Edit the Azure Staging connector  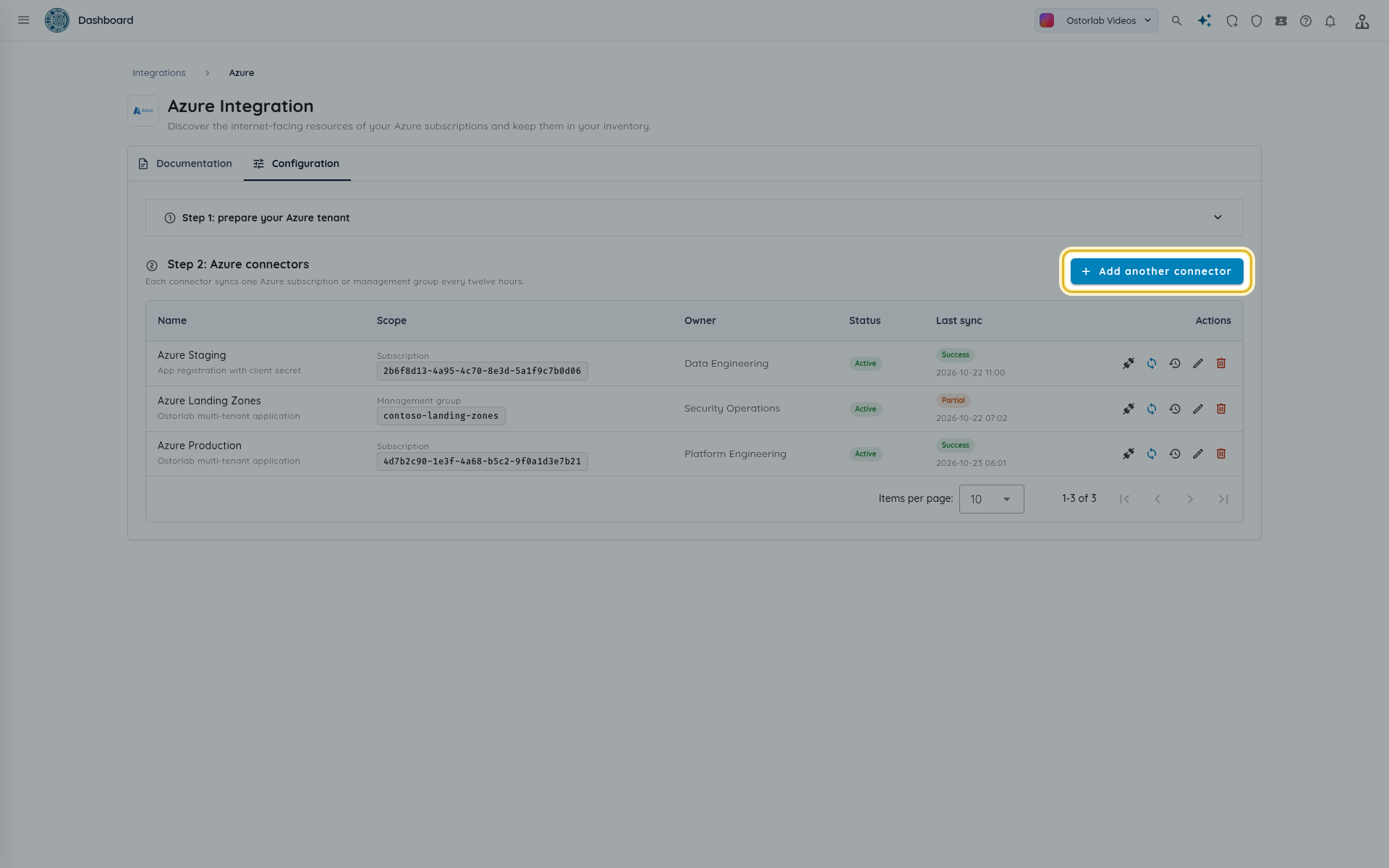1198,364
